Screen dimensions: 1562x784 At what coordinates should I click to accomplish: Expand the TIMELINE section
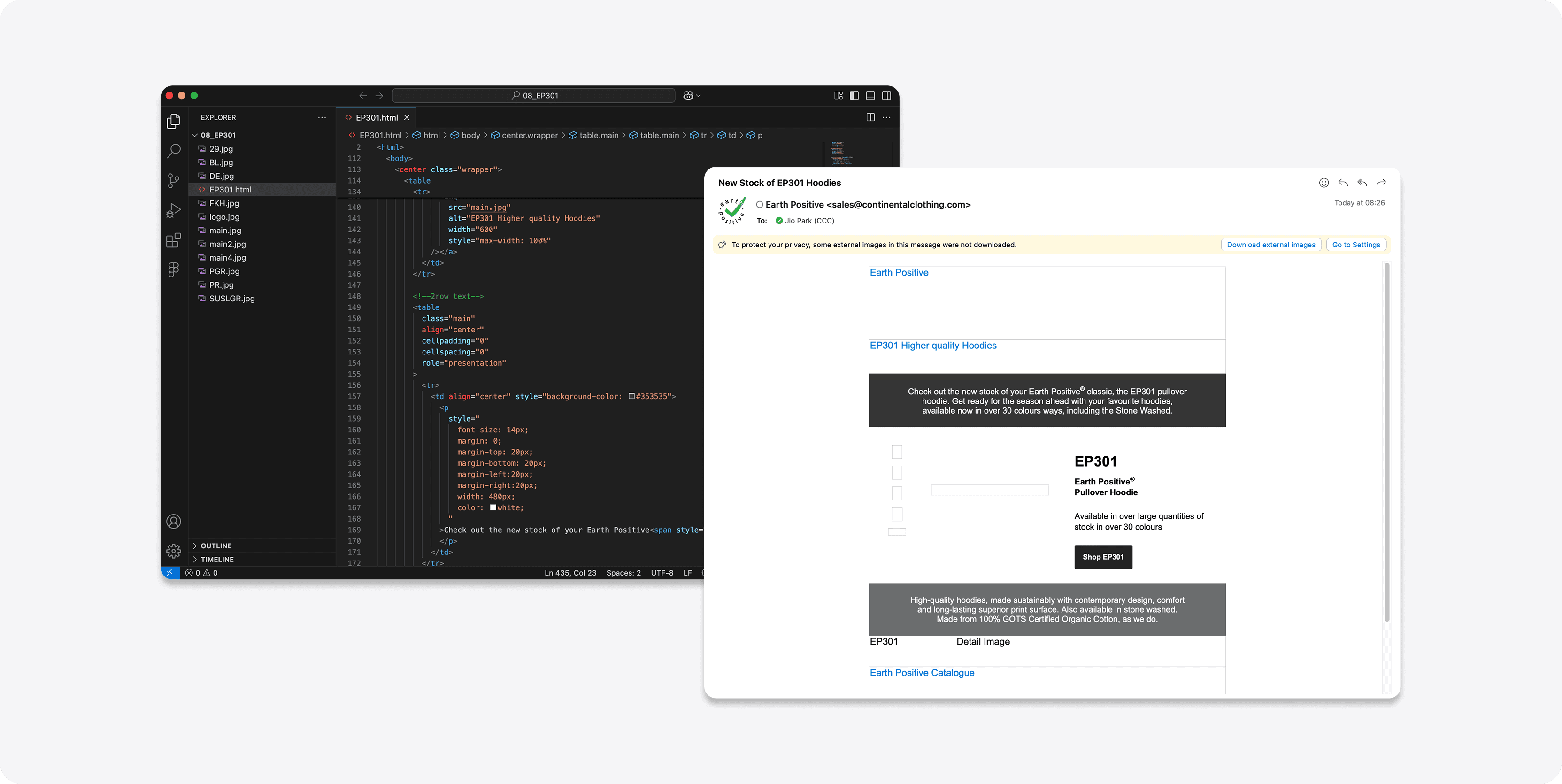[217, 559]
